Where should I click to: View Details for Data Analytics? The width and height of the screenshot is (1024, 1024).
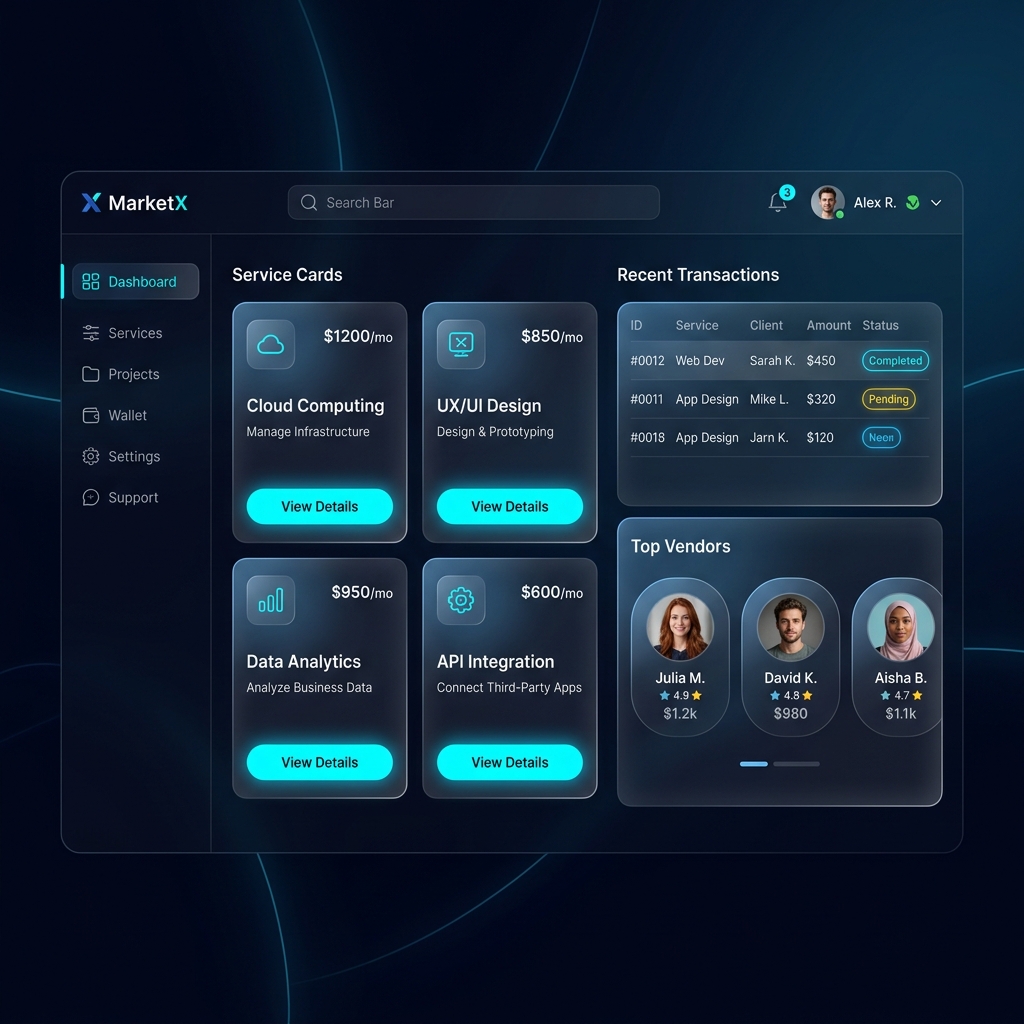[320, 762]
